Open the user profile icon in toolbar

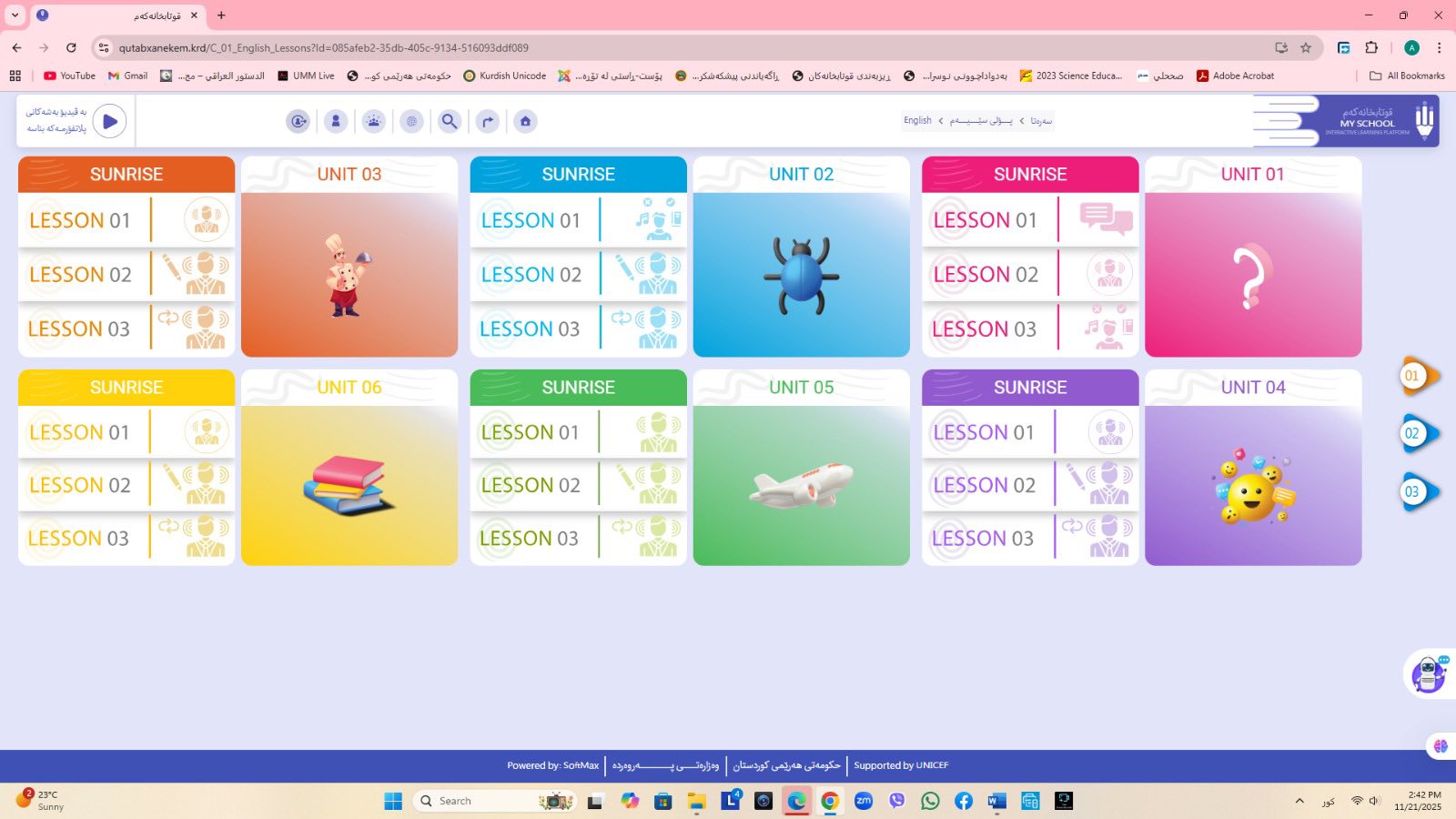(336, 121)
